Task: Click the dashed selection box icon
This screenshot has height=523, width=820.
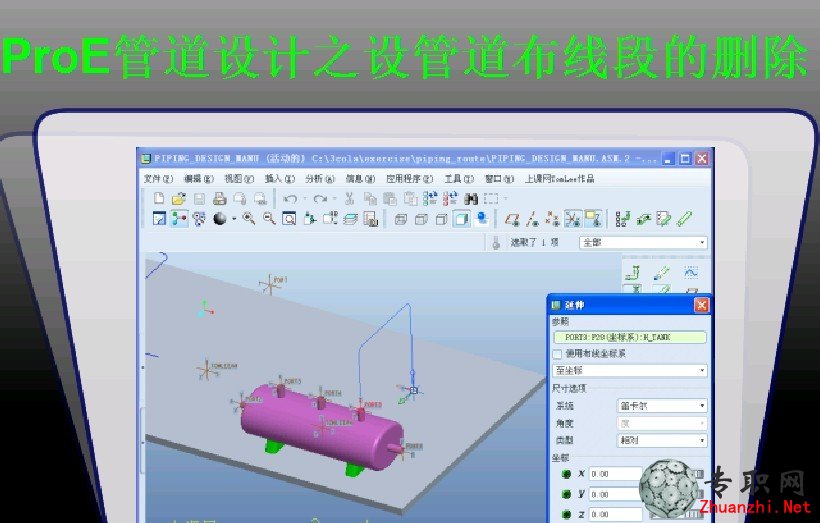Action: [x=491, y=199]
